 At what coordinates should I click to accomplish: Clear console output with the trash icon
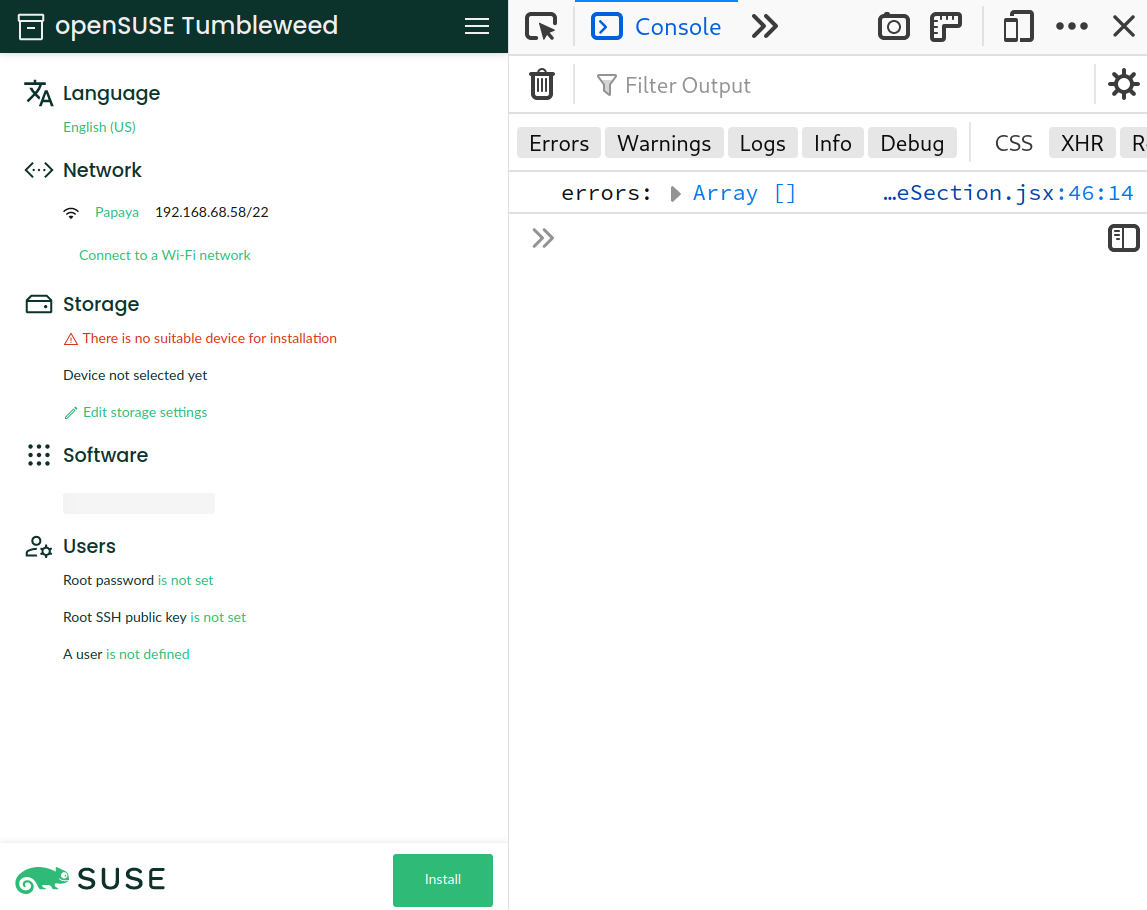(x=542, y=85)
